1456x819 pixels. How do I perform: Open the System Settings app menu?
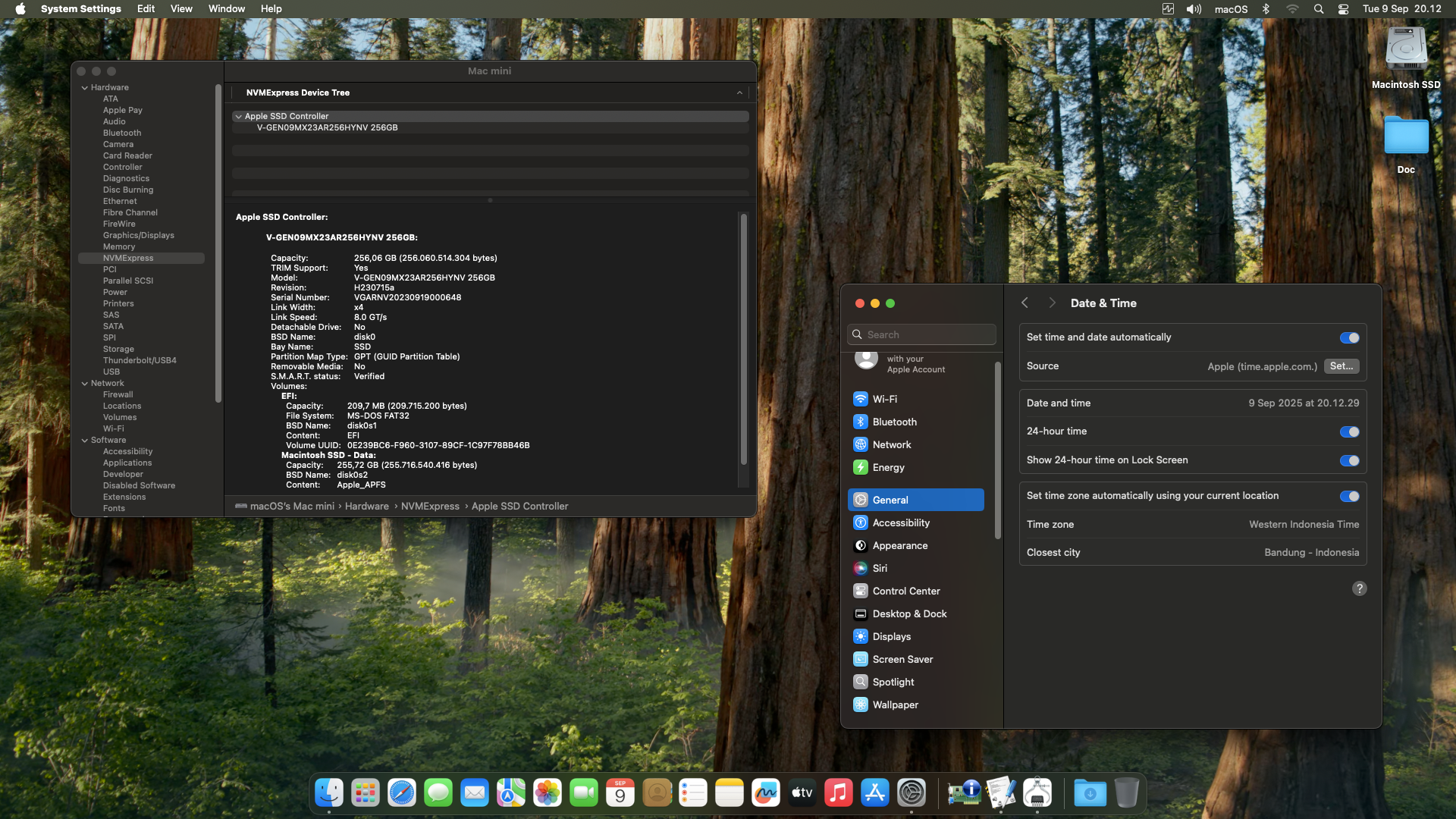click(81, 9)
